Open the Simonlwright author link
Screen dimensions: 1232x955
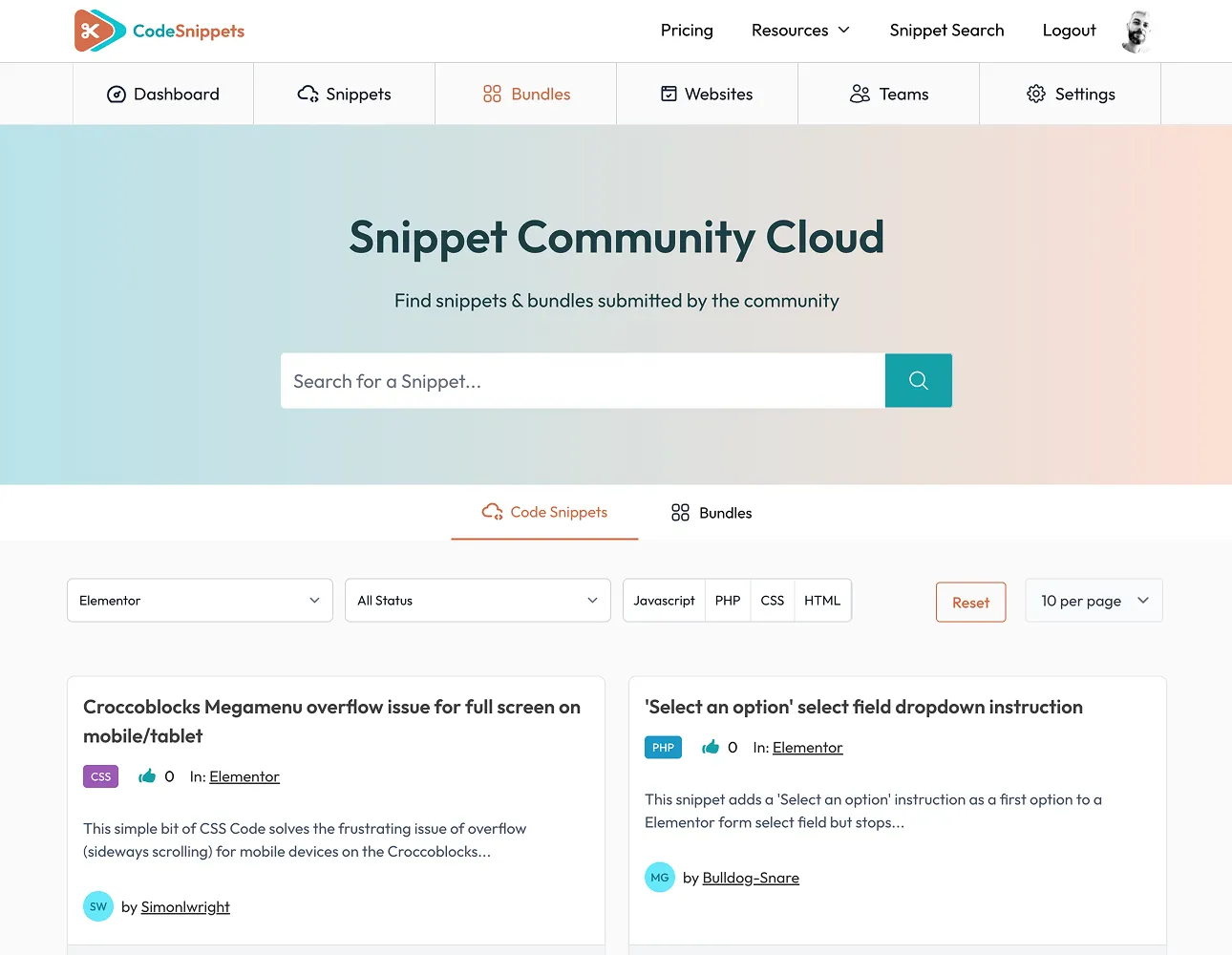point(185,907)
